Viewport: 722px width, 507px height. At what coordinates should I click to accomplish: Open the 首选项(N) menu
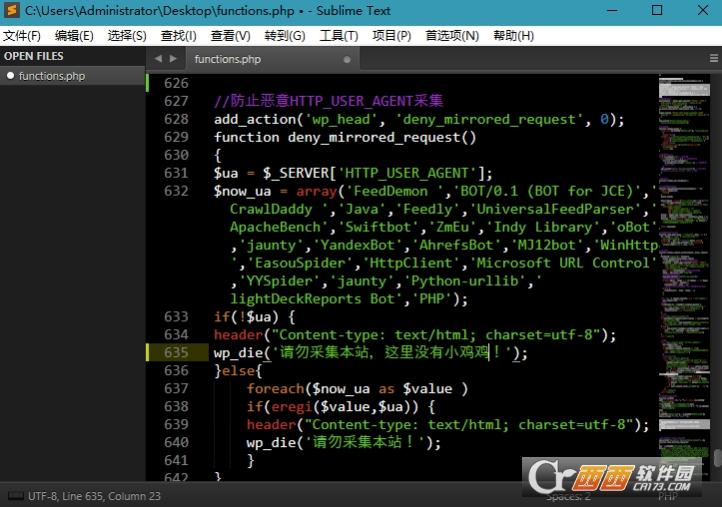tap(452, 35)
